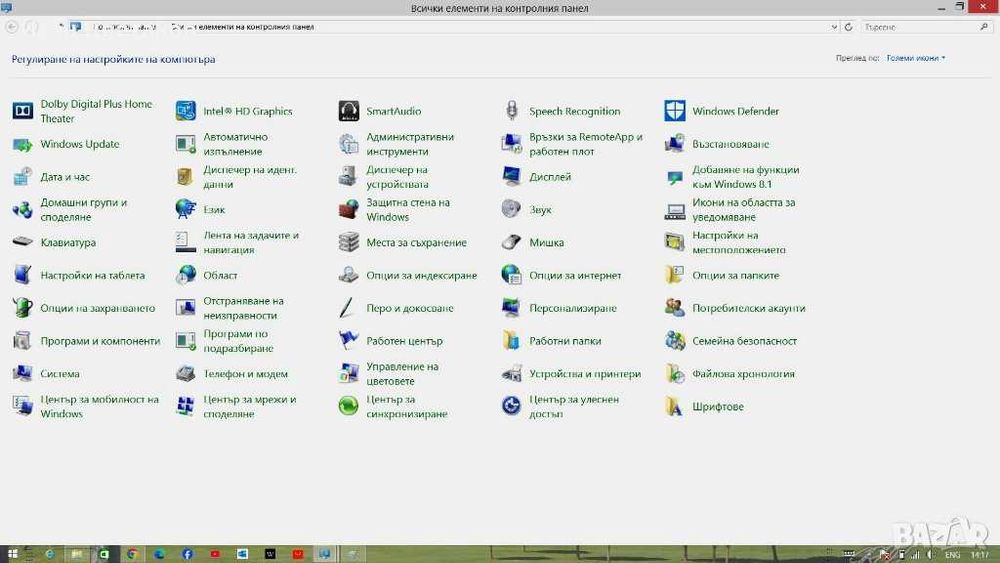This screenshot has height=563, width=1000.
Task: Open Dolby Digital Plus Home Theater icon
Action: point(23,111)
